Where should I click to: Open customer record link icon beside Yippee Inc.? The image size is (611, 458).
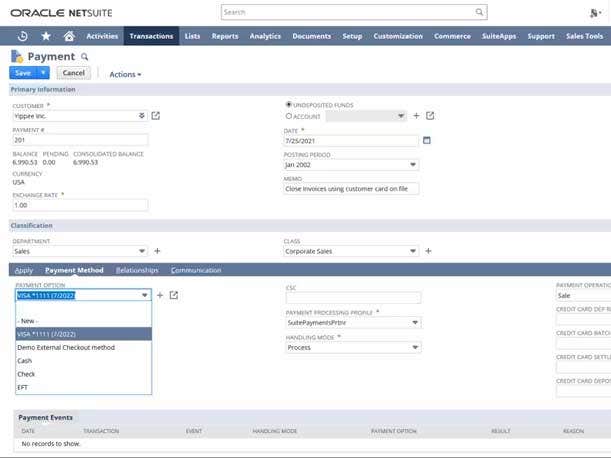tap(156, 116)
